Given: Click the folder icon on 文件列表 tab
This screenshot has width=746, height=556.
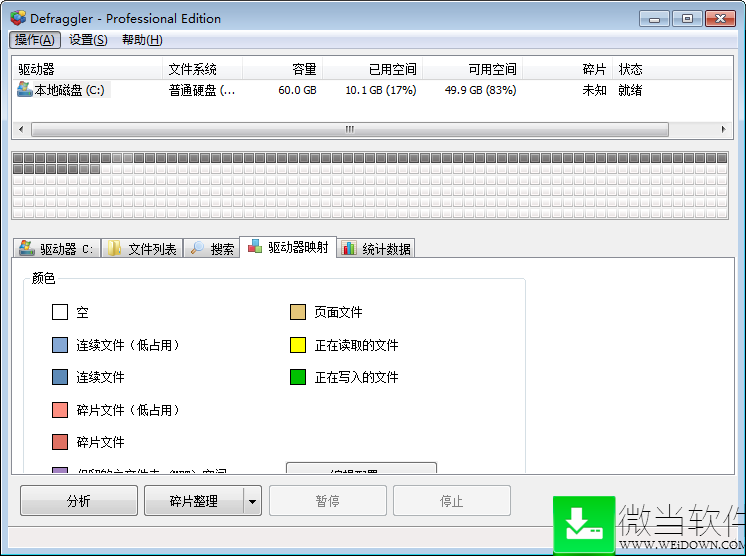Looking at the screenshot, I should [x=114, y=248].
